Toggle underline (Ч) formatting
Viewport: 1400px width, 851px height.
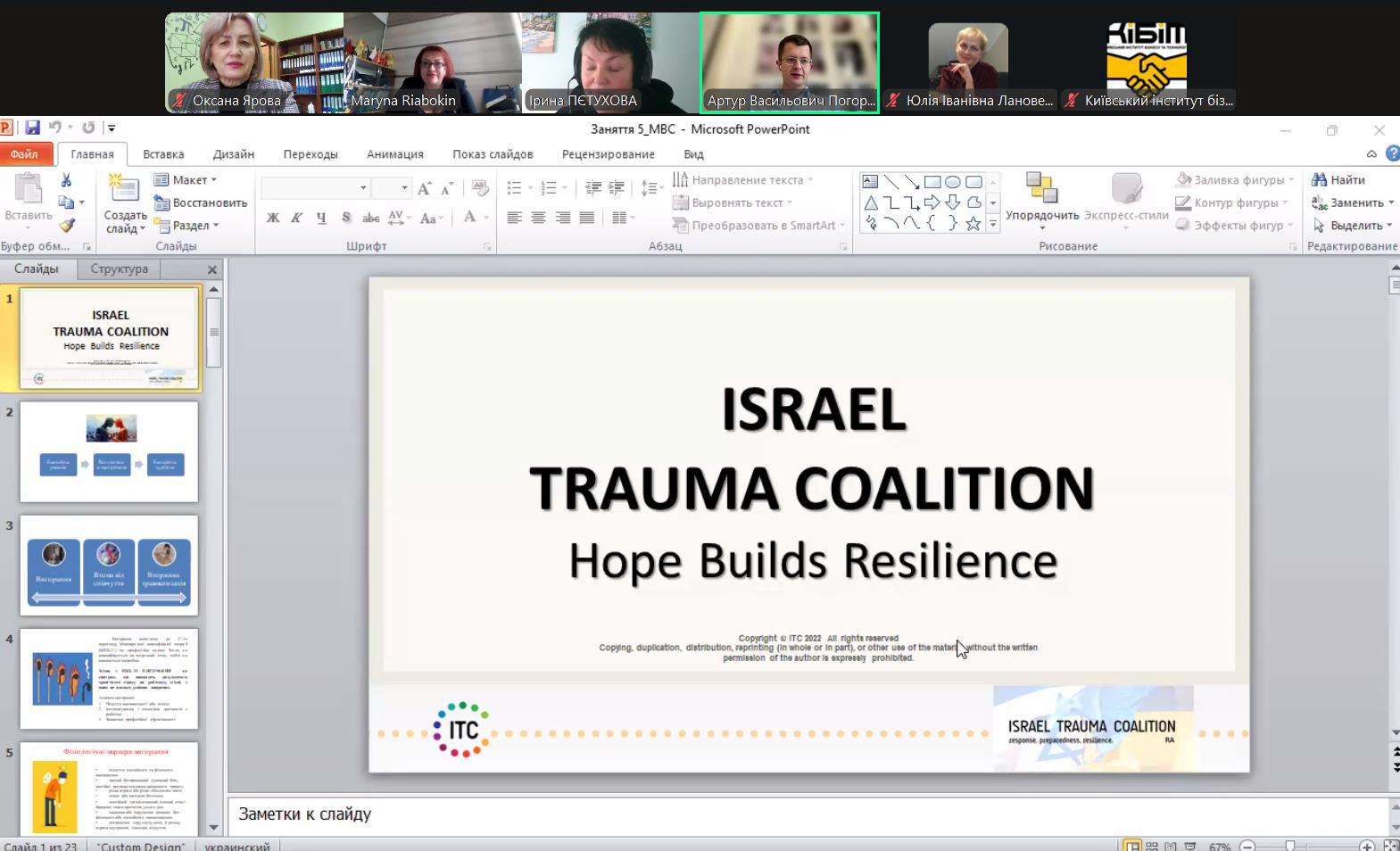point(321,218)
